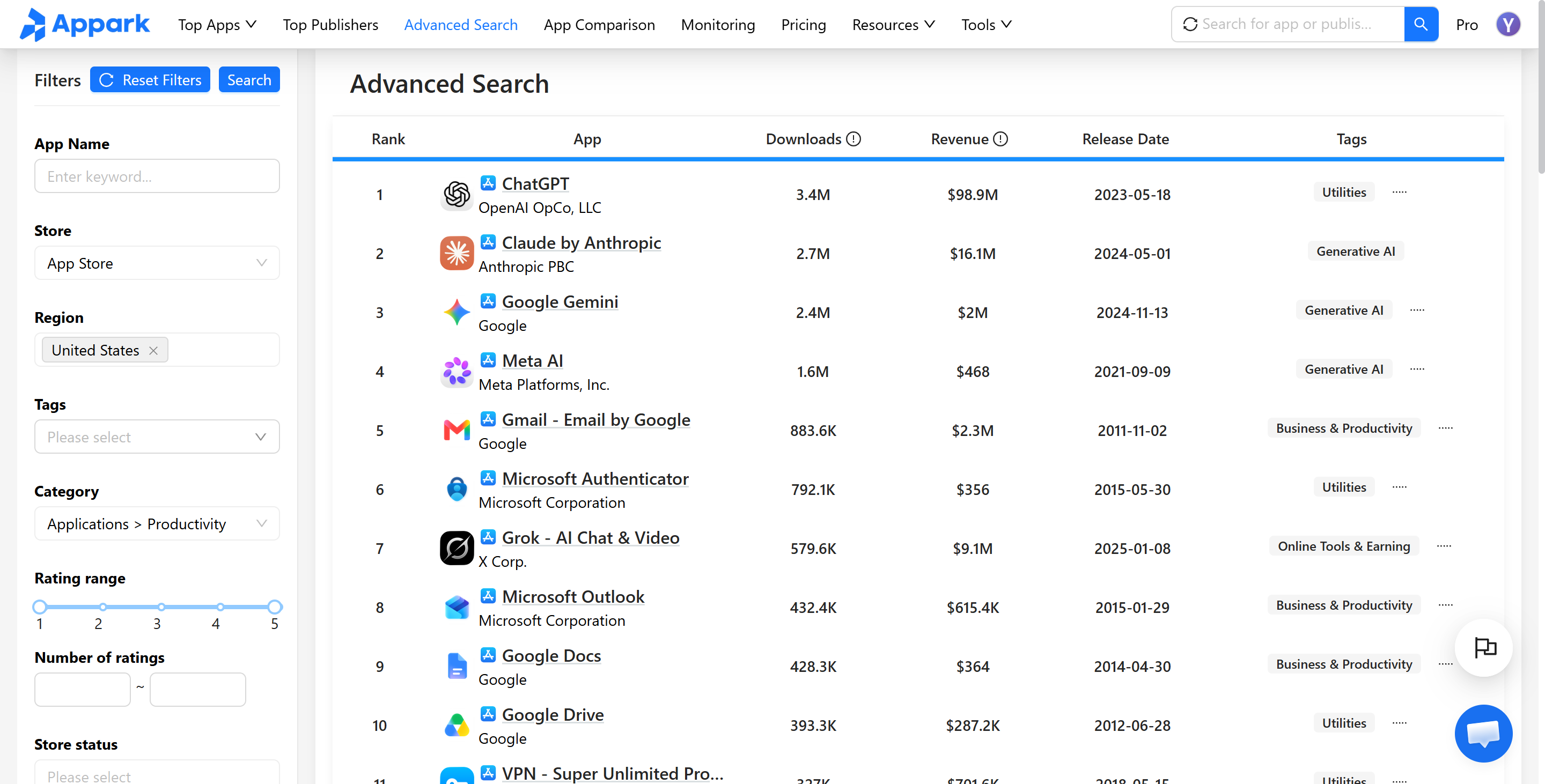Remove the United States region tag
This screenshot has height=784, width=1545.
(x=153, y=351)
